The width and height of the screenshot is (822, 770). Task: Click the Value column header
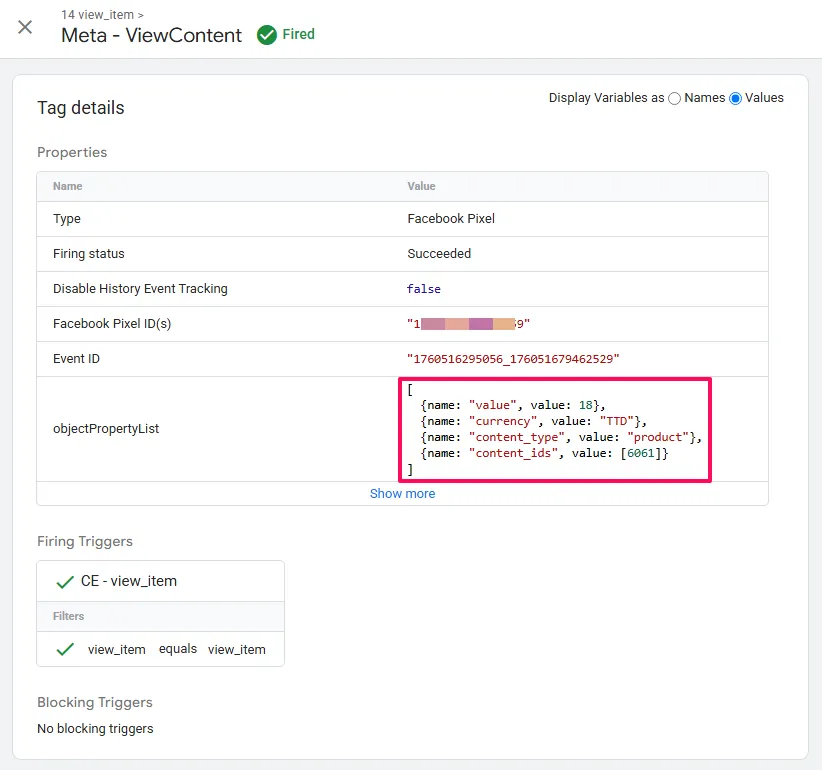421,186
